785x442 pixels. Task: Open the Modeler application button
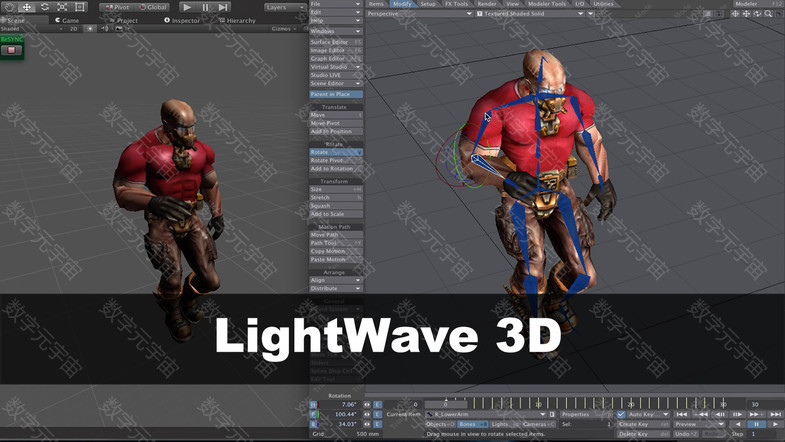point(758,4)
